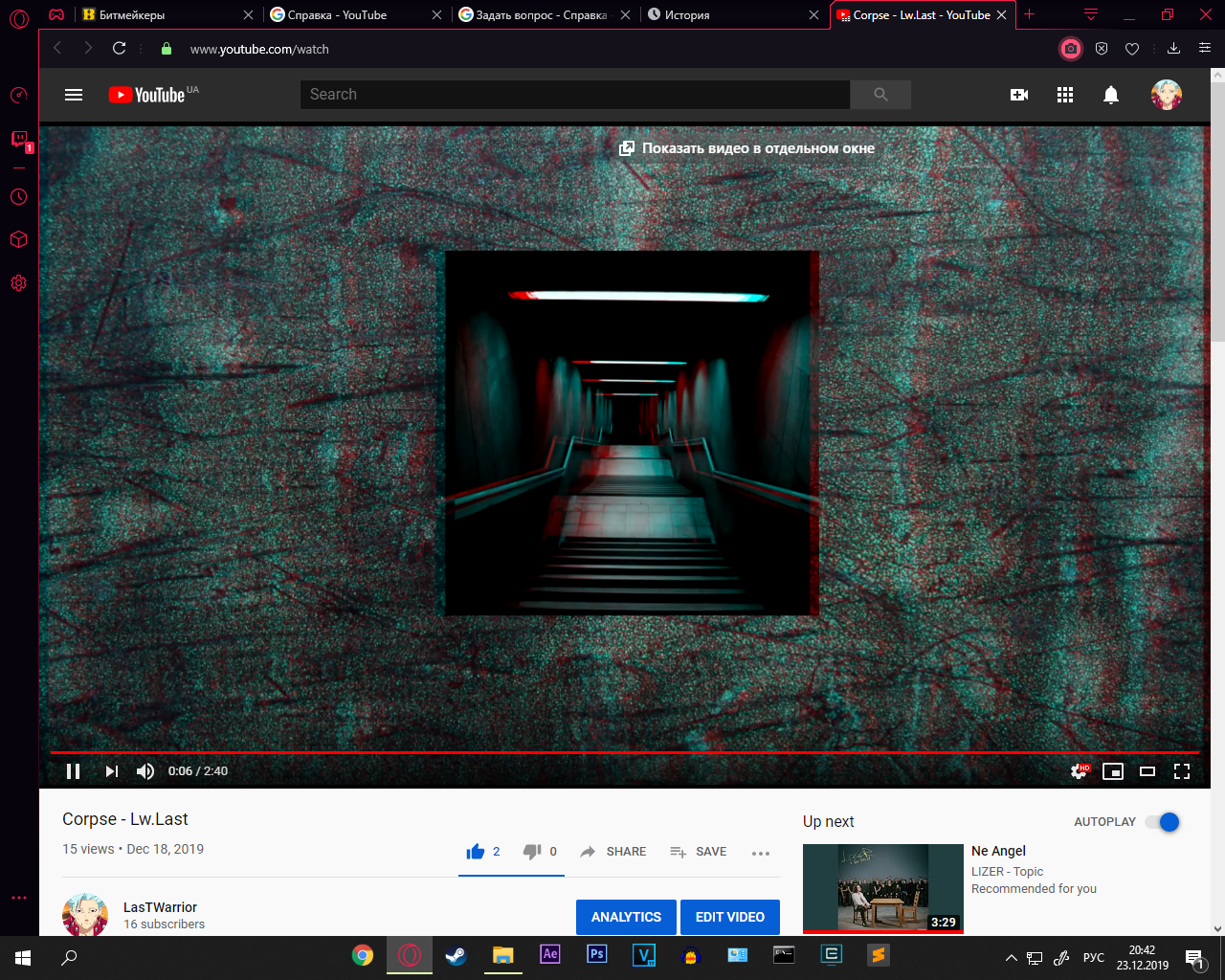Open Settings gear in sidebar

19,283
